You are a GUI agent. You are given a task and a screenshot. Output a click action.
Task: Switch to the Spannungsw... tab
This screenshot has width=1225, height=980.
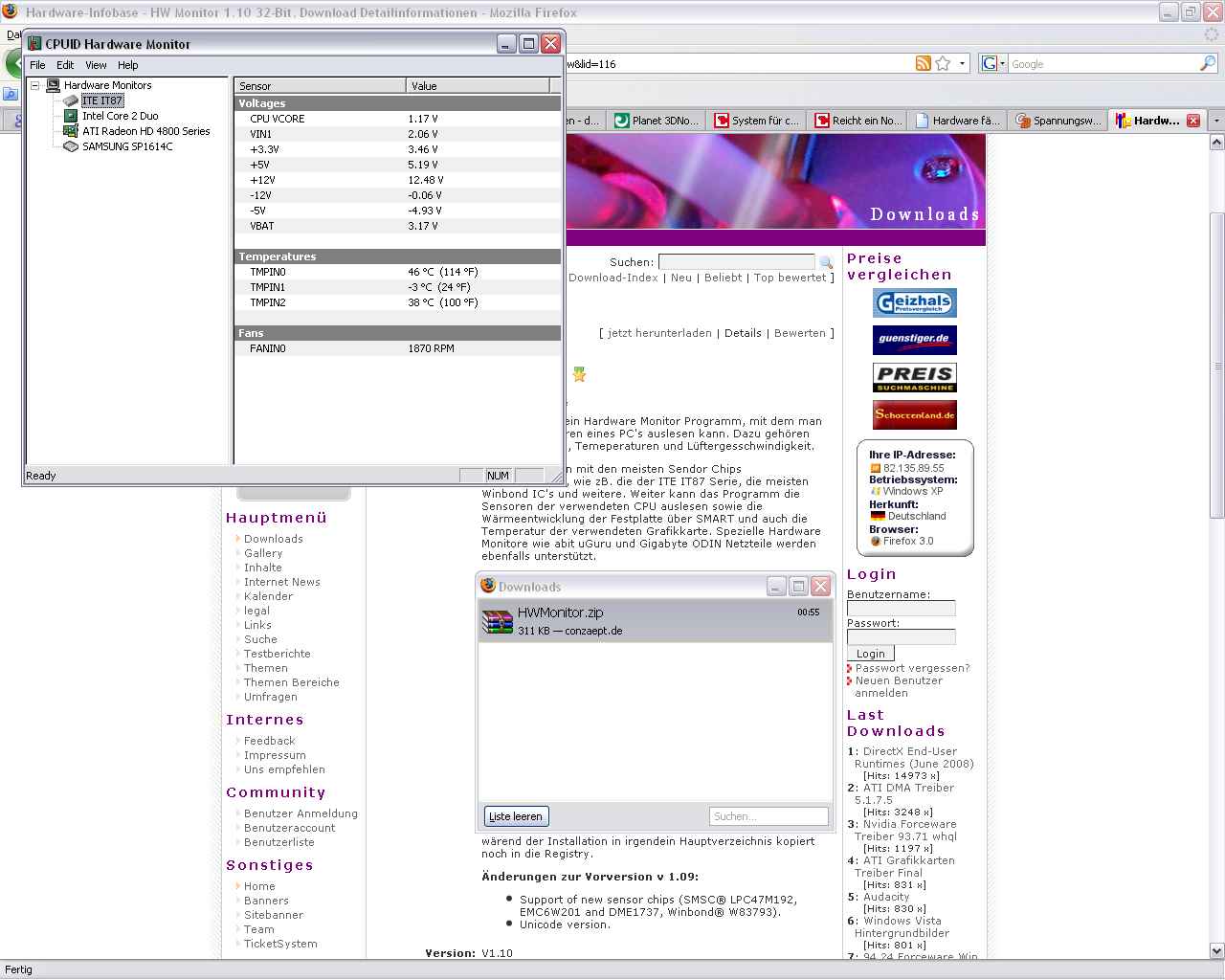[x=1058, y=121]
